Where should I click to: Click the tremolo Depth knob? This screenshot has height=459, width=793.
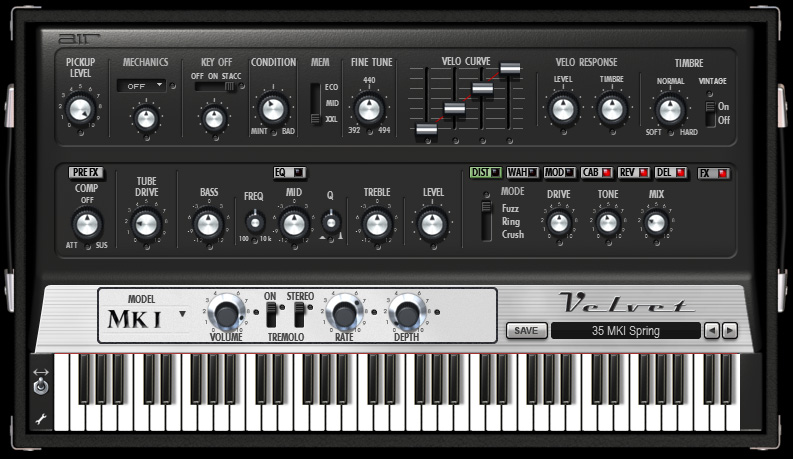pos(405,313)
